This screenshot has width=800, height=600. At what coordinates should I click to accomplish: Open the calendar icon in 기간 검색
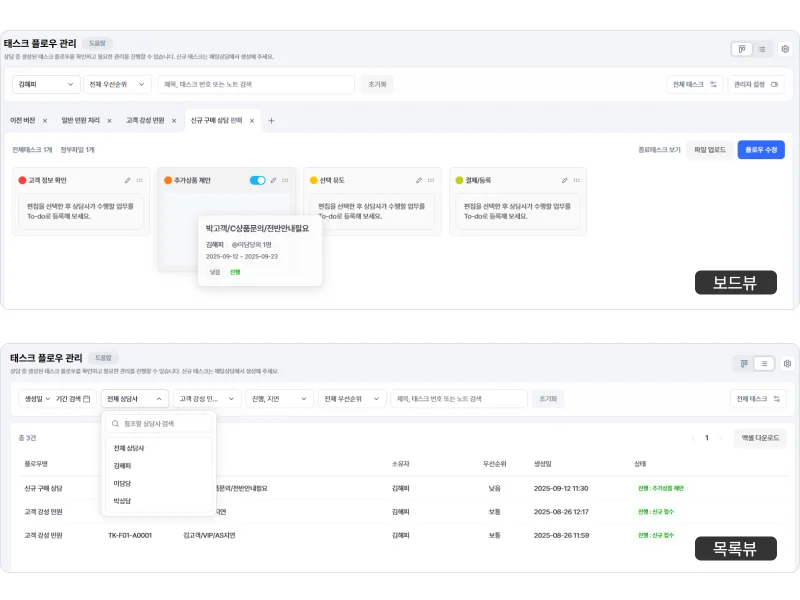click(87, 398)
